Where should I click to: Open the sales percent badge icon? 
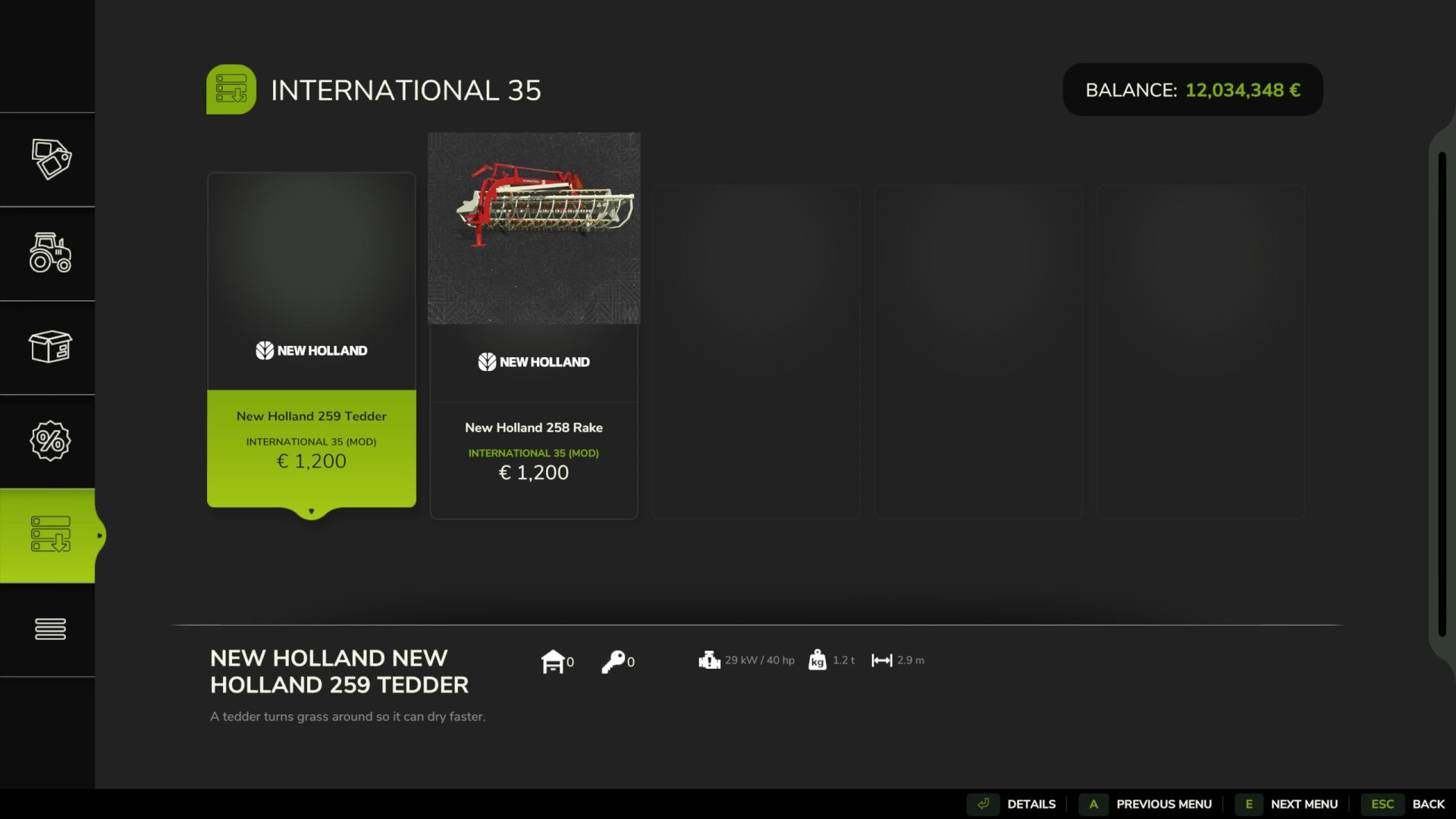coord(50,441)
